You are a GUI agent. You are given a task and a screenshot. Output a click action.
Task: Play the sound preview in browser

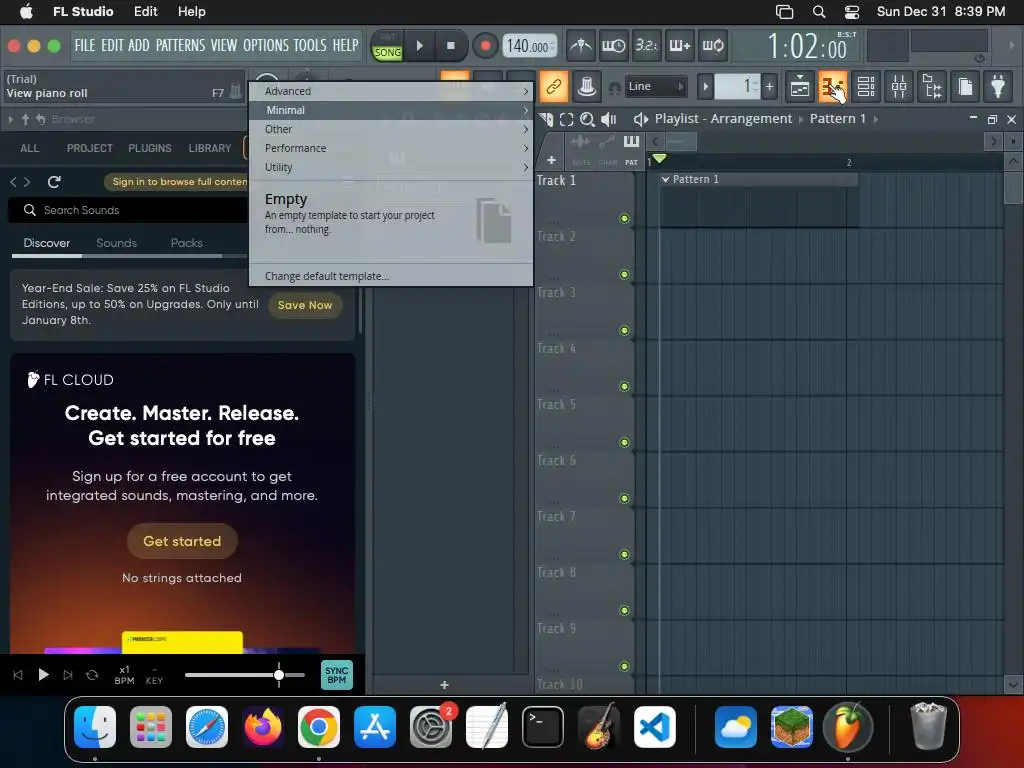43,675
